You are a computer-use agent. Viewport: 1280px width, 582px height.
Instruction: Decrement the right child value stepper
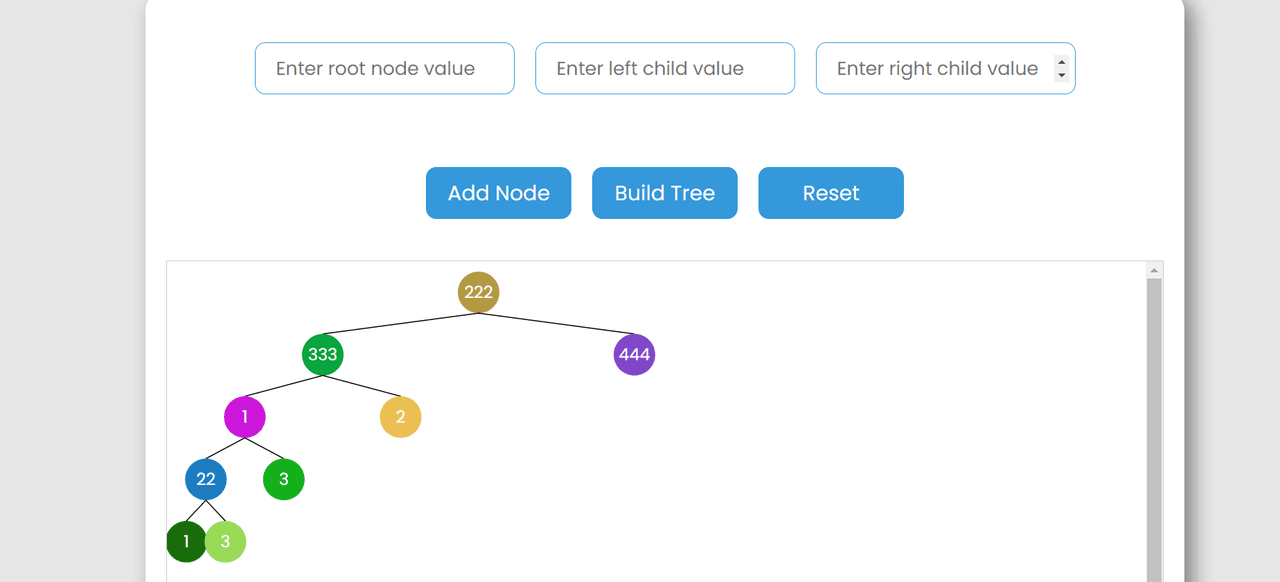pos(1062,76)
